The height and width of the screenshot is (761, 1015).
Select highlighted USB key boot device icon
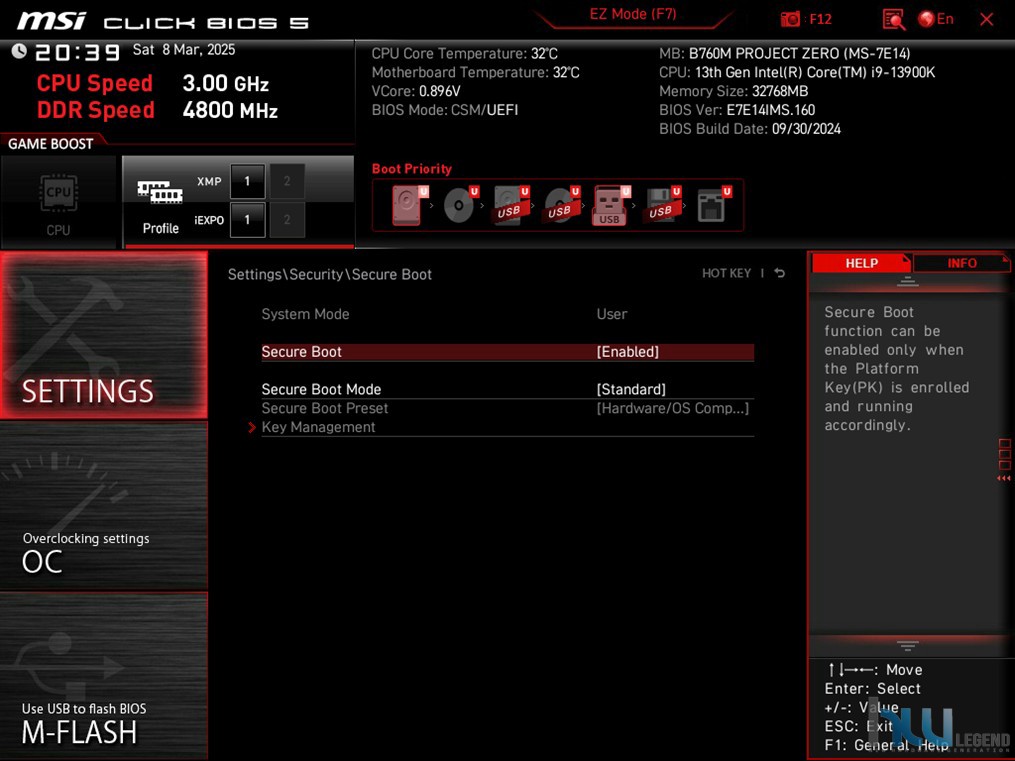tap(610, 205)
